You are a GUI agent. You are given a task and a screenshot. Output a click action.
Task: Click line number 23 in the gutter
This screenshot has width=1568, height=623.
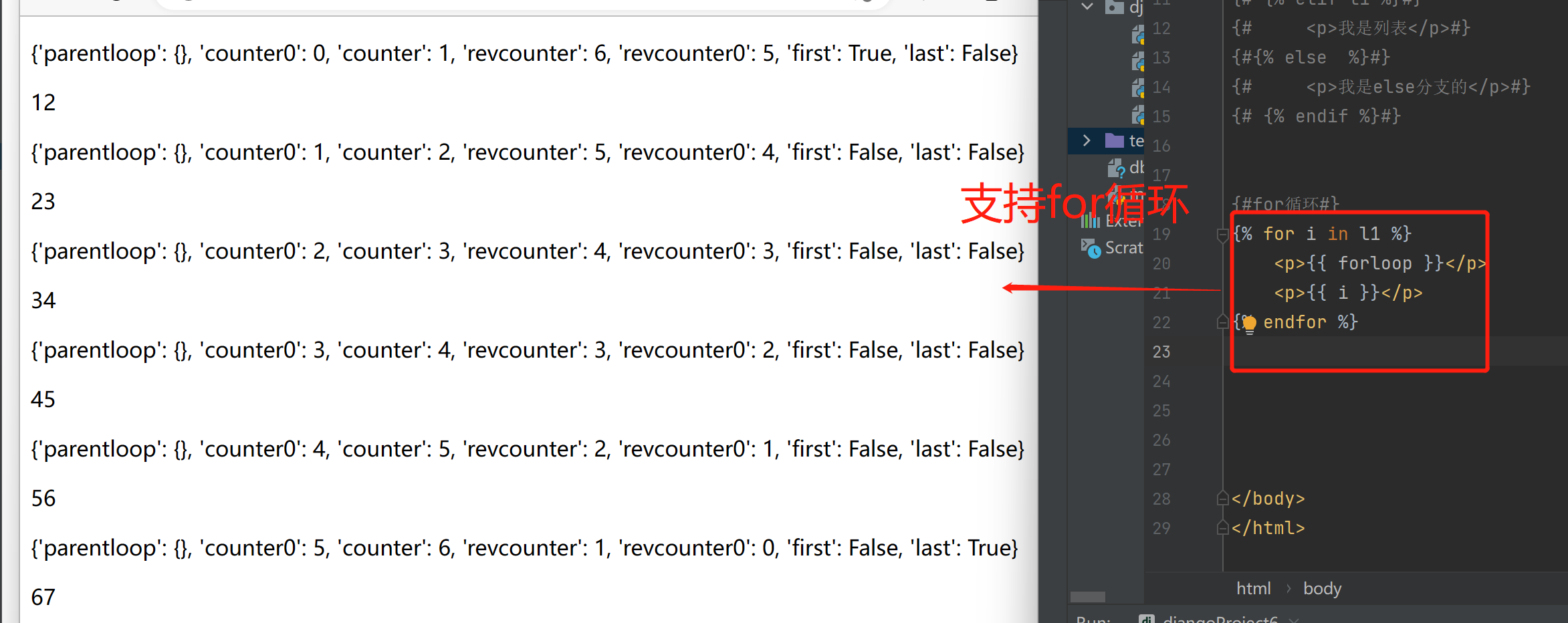(x=1161, y=352)
